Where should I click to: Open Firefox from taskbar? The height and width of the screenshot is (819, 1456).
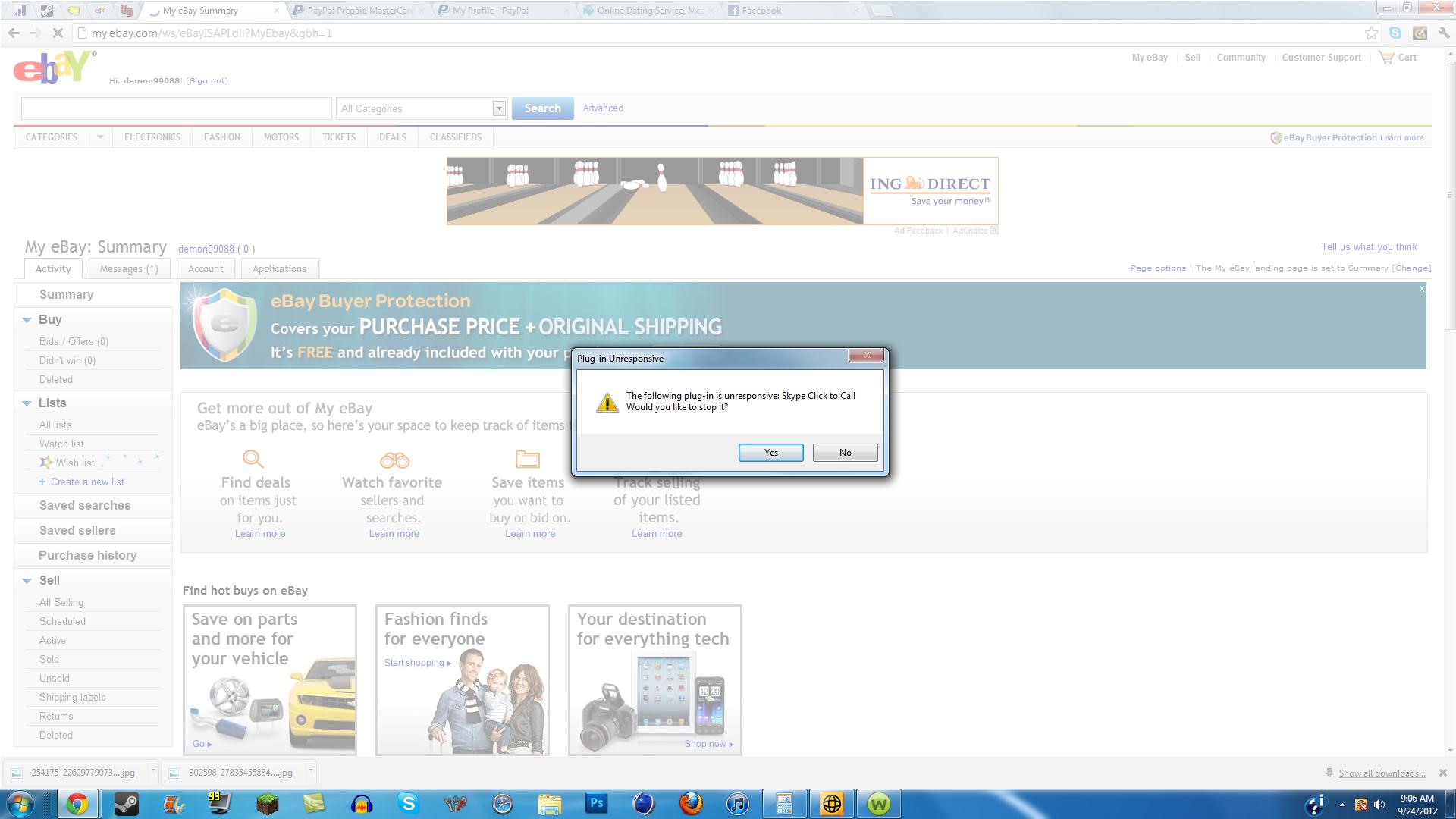(691, 804)
